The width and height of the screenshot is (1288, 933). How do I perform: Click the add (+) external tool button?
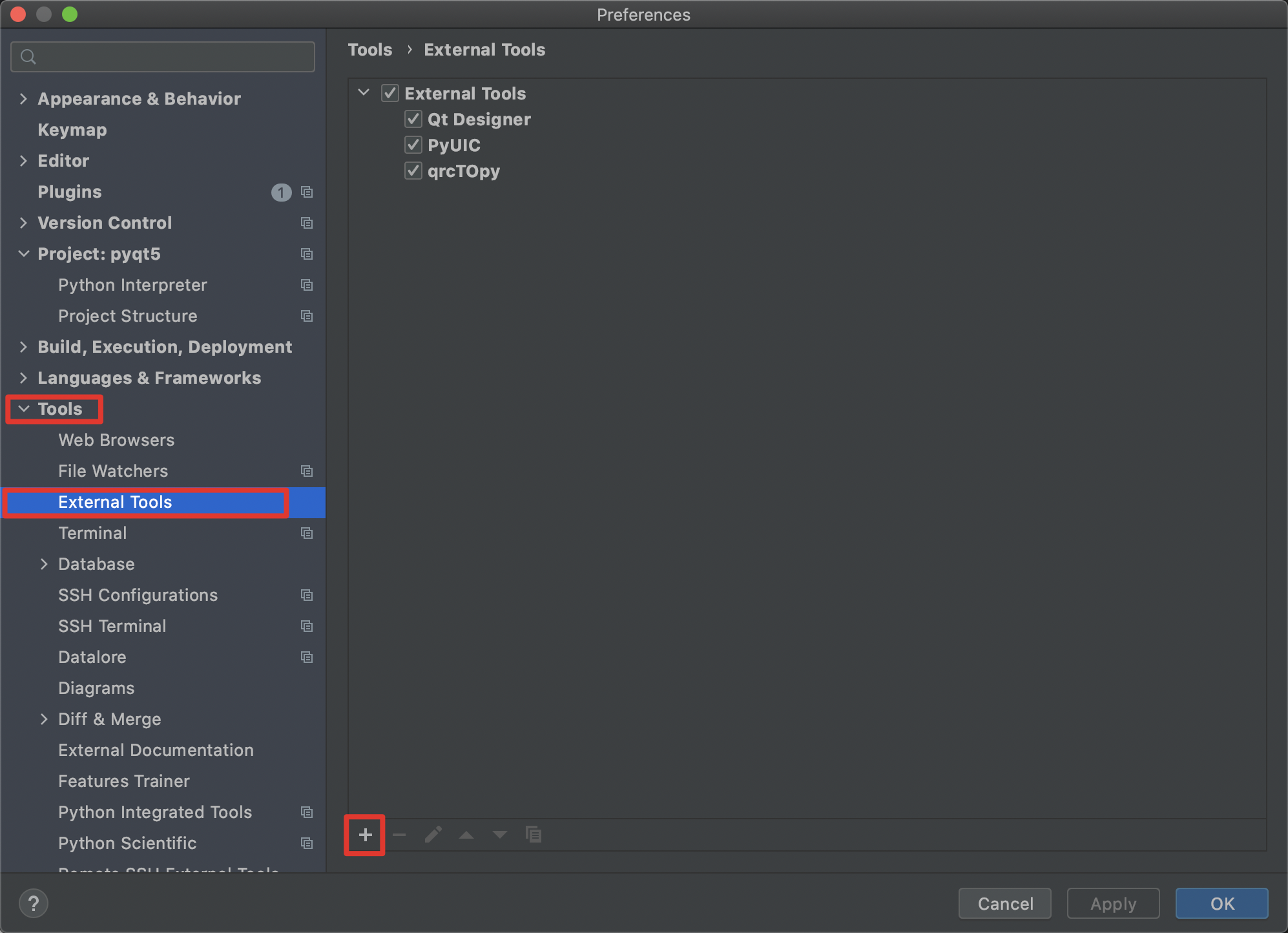pyautogui.click(x=365, y=835)
